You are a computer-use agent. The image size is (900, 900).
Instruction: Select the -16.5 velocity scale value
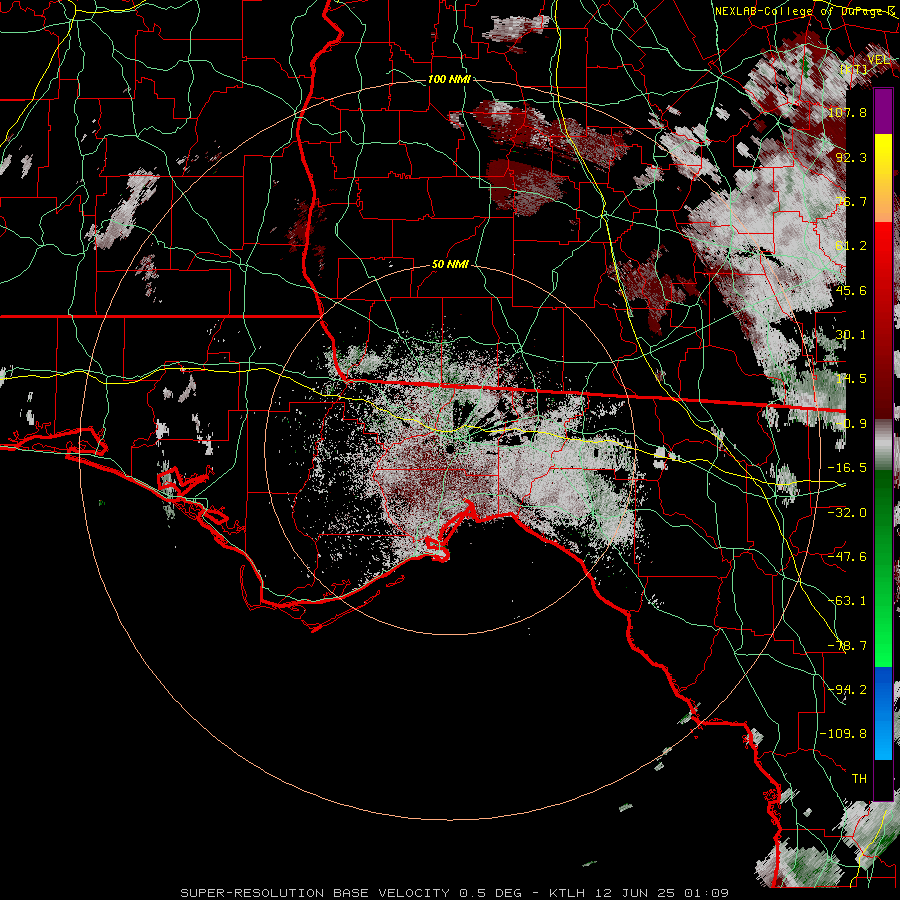(847, 468)
